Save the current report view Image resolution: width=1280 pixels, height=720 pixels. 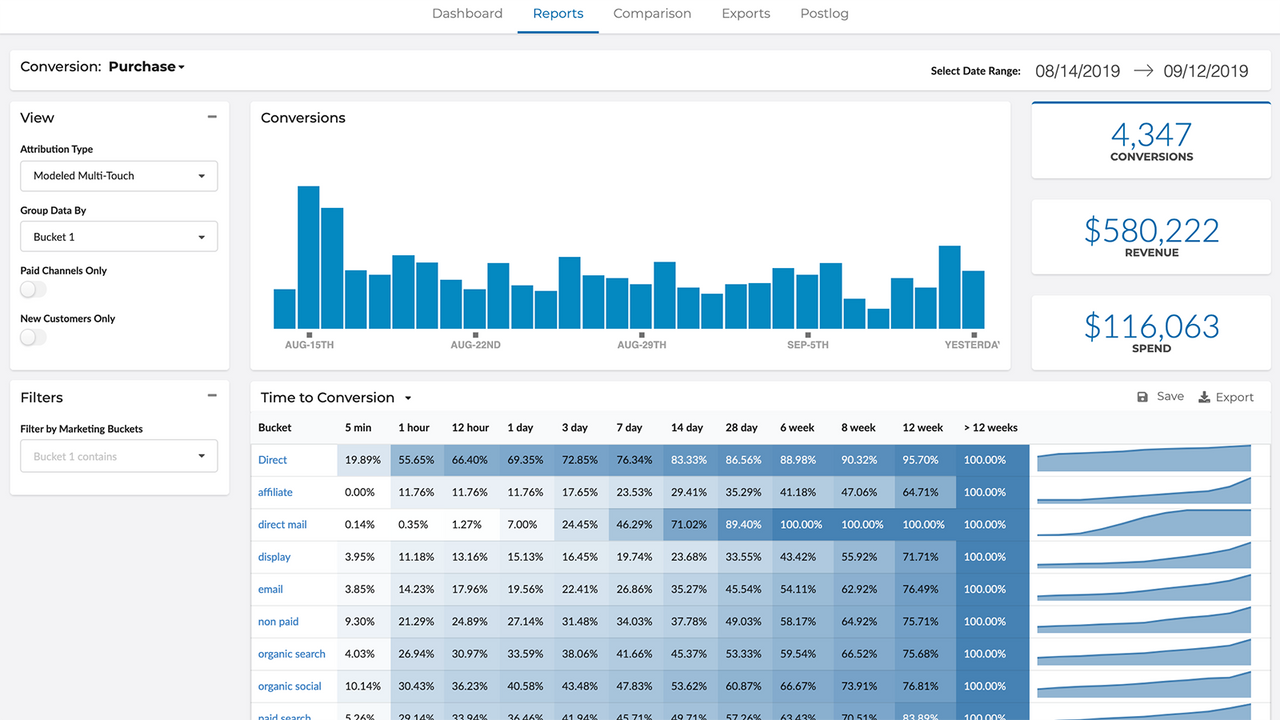pyautogui.click(x=1159, y=396)
